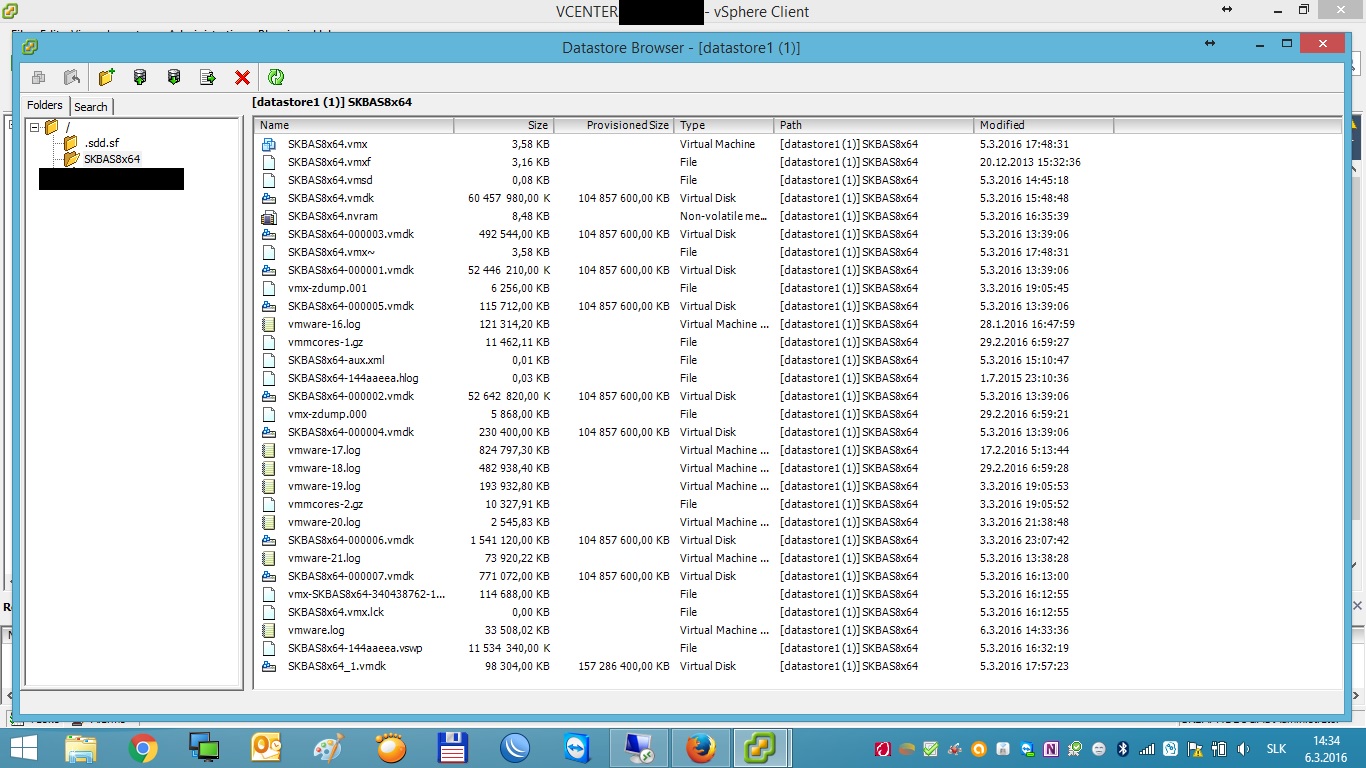1366x768 pixels.
Task: Click the 157 286 400,00 KB provisioned size cell
Action: pyautogui.click(x=624, y=666)
